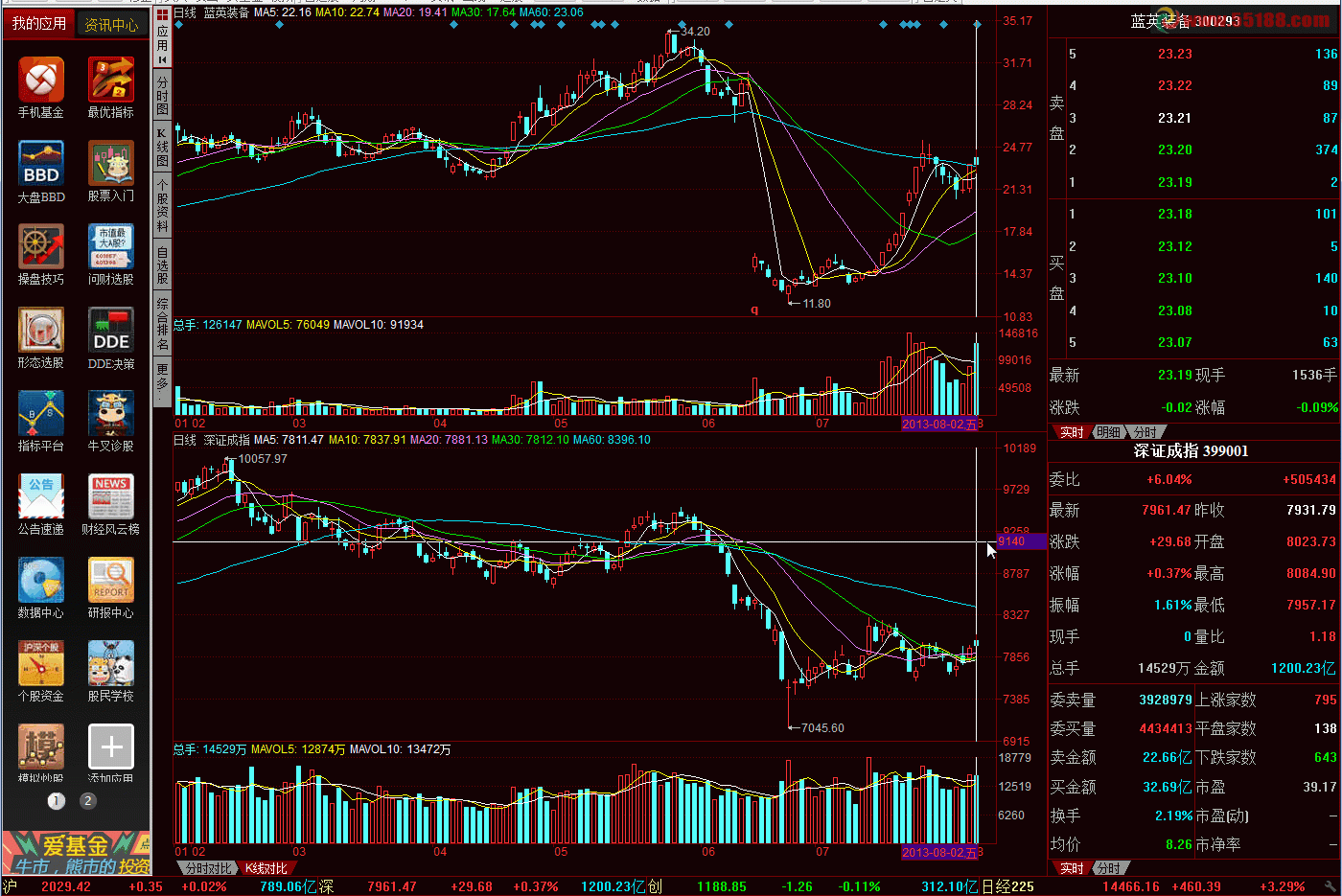Open the 模拟炒股 app icon

coord(41,747)
